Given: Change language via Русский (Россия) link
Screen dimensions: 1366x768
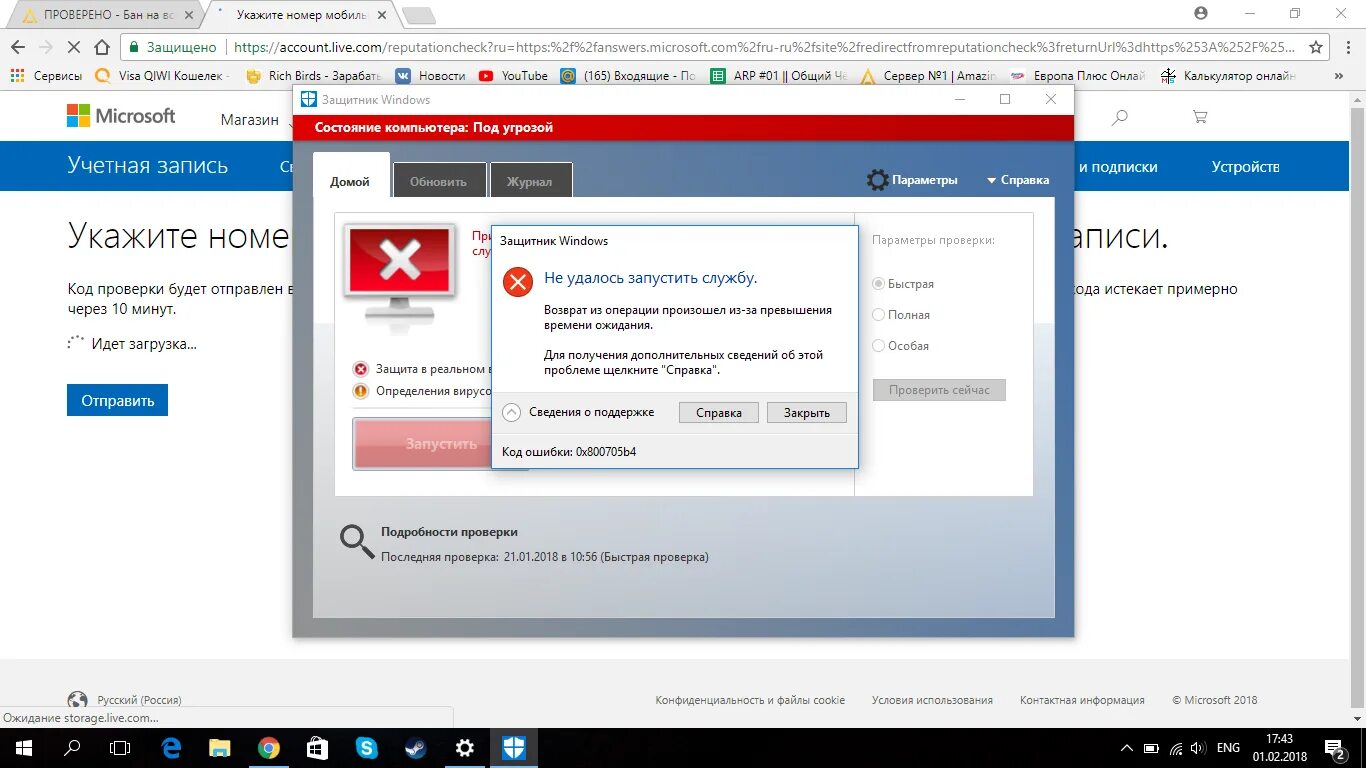Looking at the screenshot, I should 125,700.
